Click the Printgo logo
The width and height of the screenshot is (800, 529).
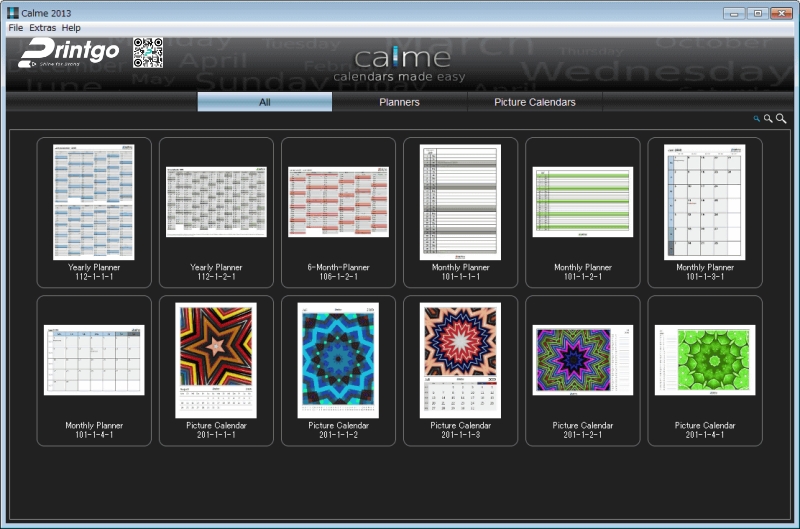69,54
